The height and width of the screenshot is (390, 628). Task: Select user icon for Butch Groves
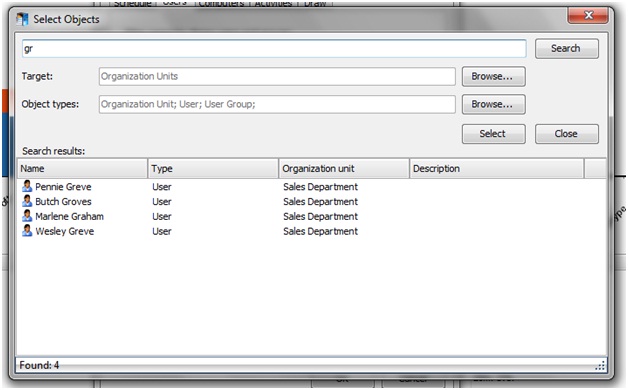coord(27,201)
